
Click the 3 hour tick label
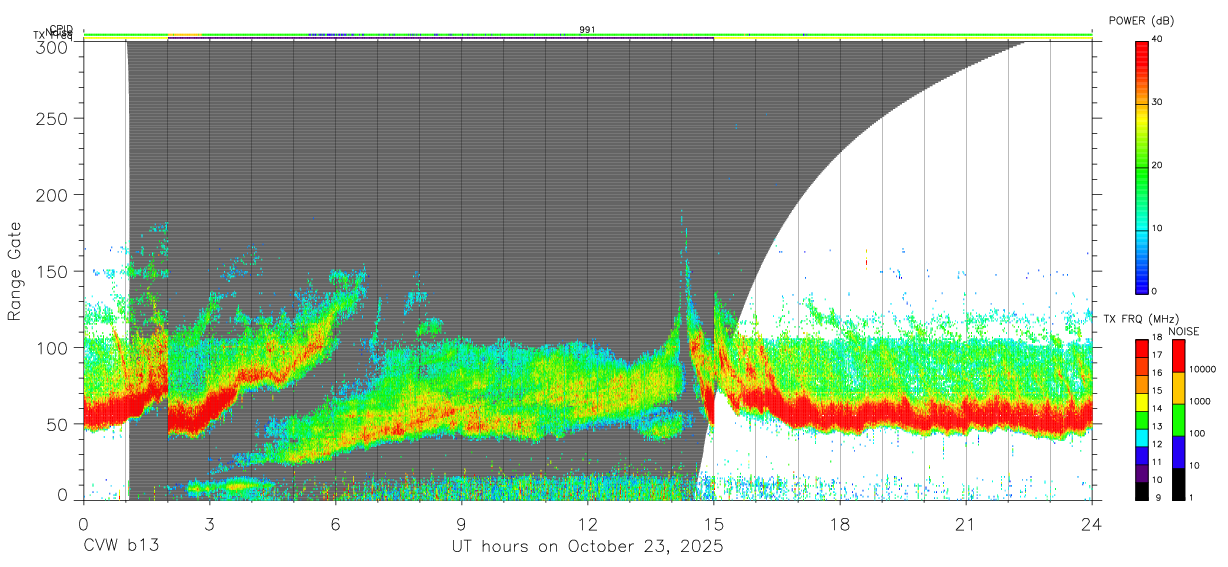tap(209, 524)
